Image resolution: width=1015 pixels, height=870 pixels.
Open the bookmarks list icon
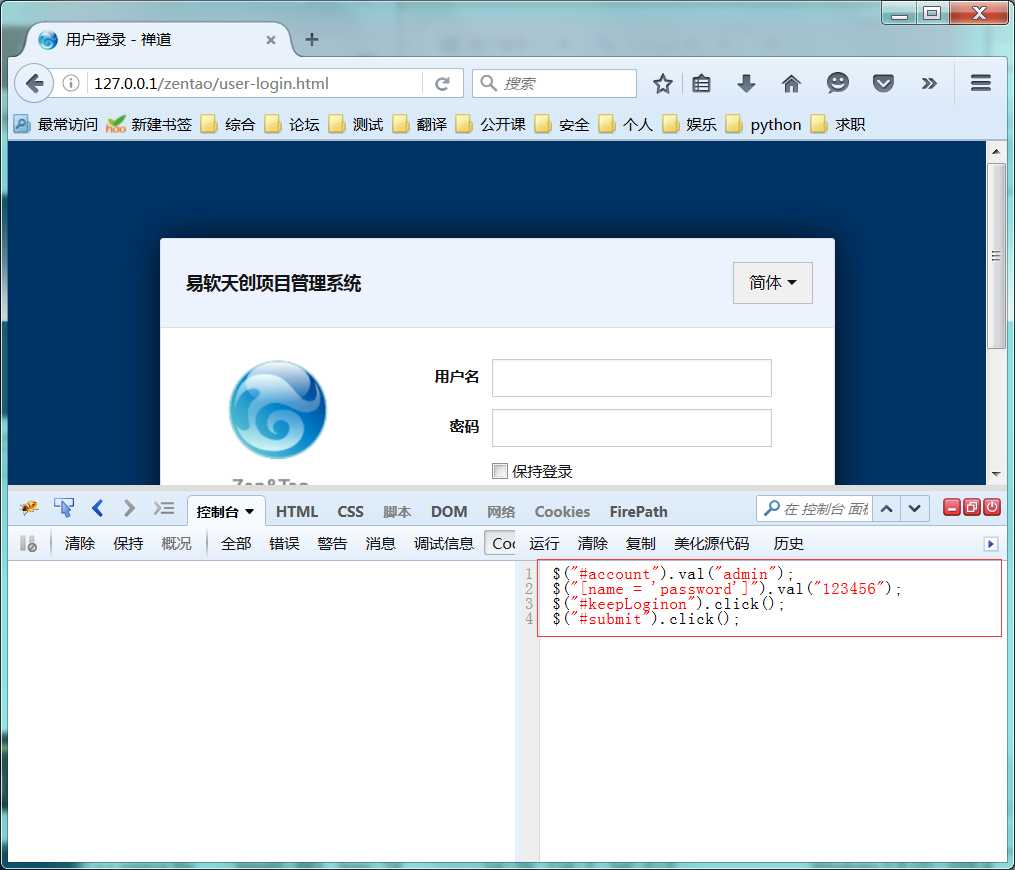click(x=701, y=84)
